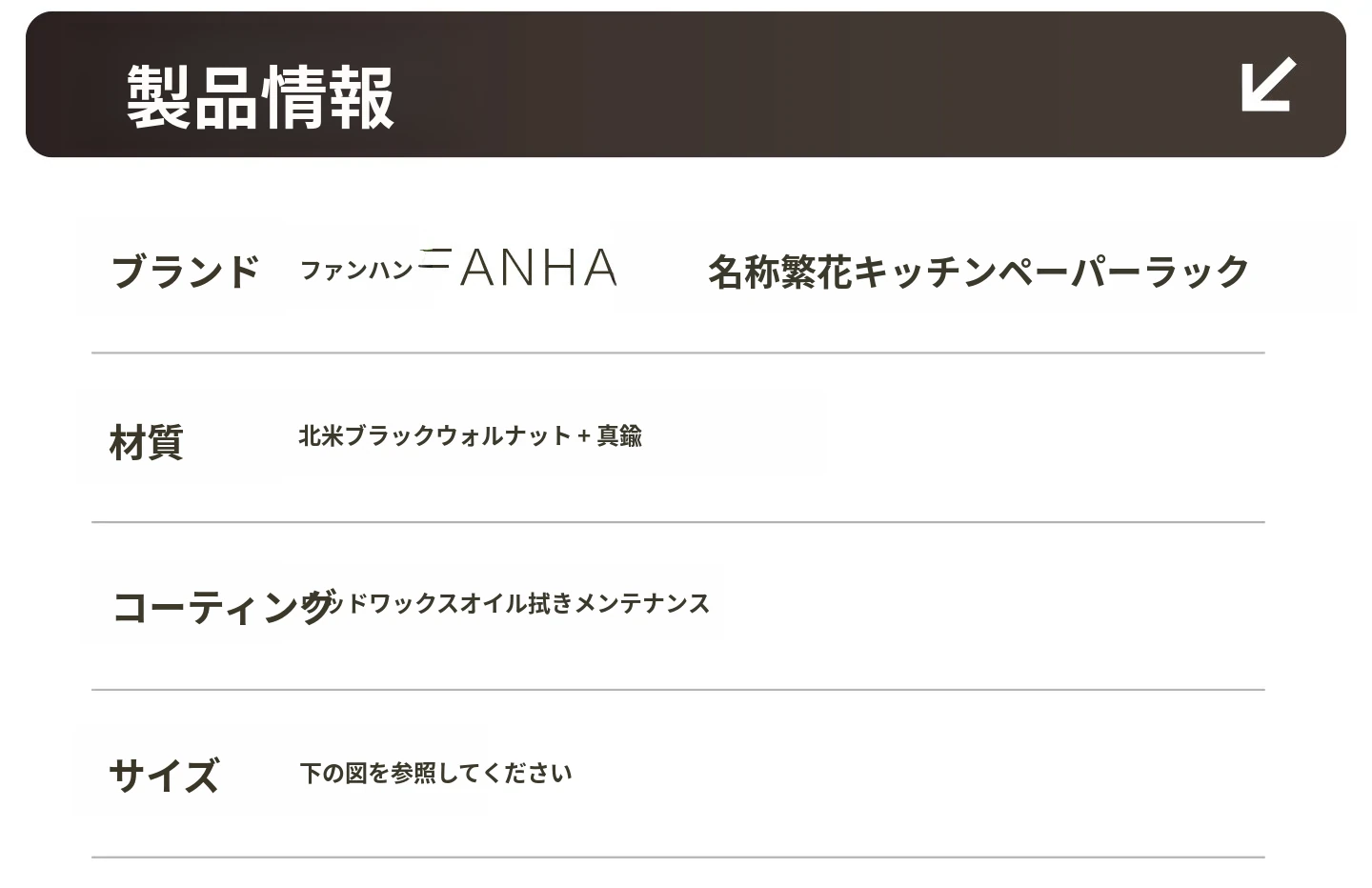
Task: Select the コーティング row label
Action: click(221, 607)
